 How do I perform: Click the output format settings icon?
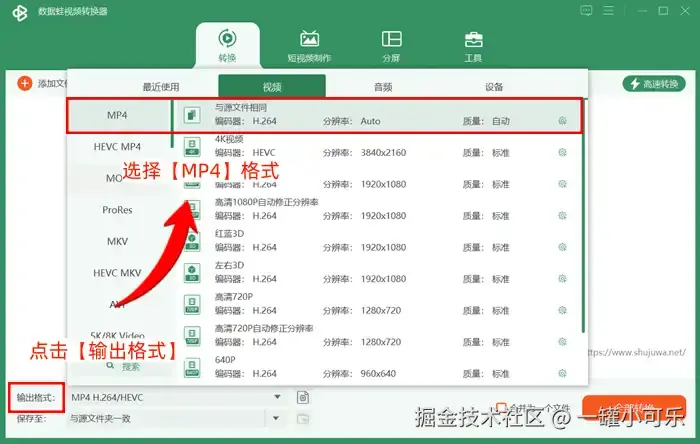[303, 397]
